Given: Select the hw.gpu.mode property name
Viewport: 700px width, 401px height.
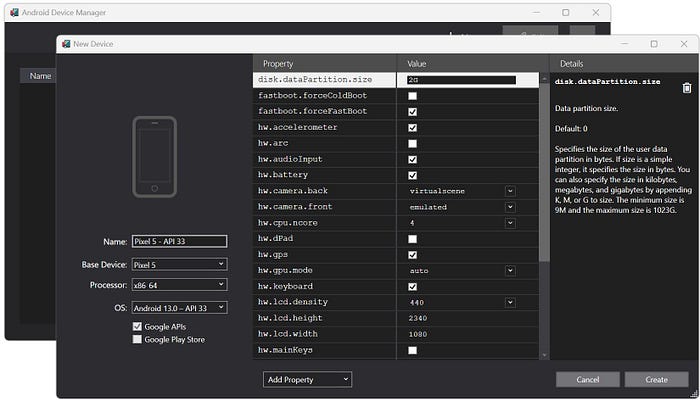Looking at the screenshot, I should tap(285, 270).
